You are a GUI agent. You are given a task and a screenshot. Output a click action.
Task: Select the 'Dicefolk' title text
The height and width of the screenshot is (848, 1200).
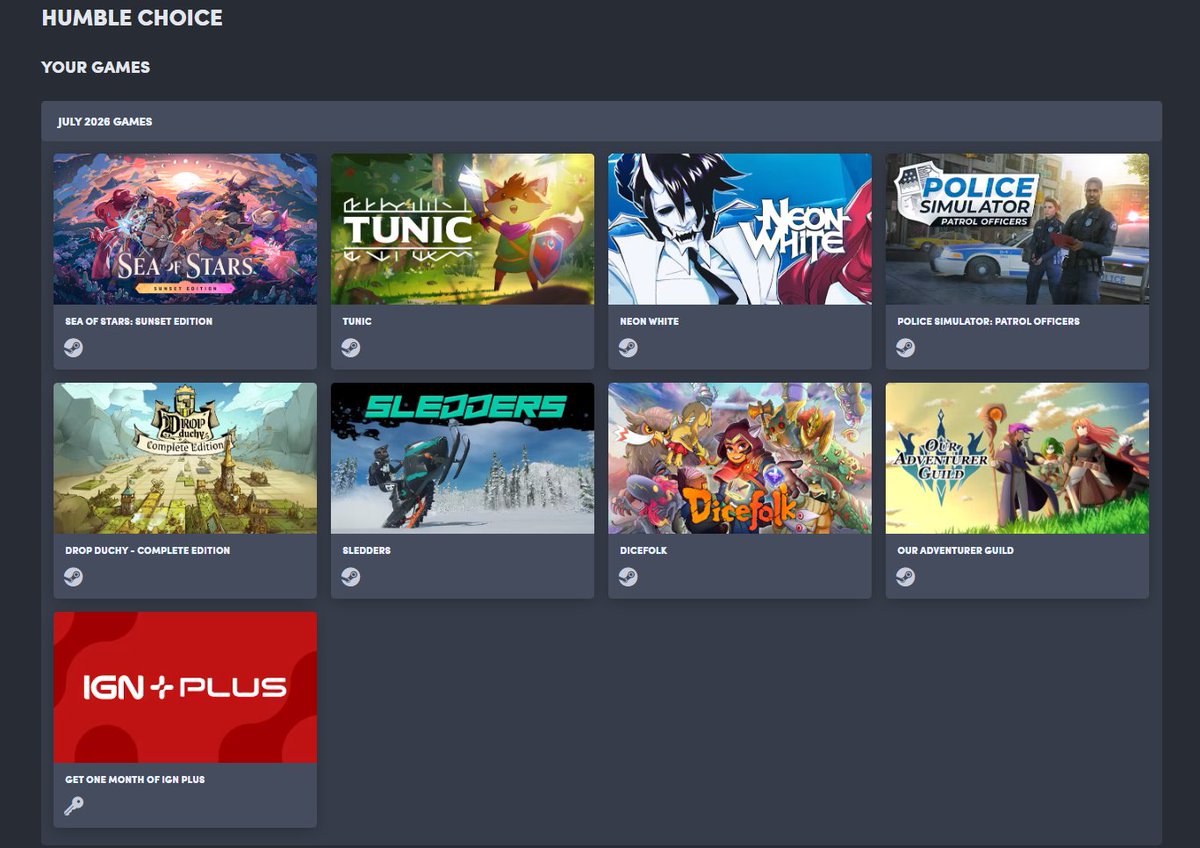(x=643, y=551)
